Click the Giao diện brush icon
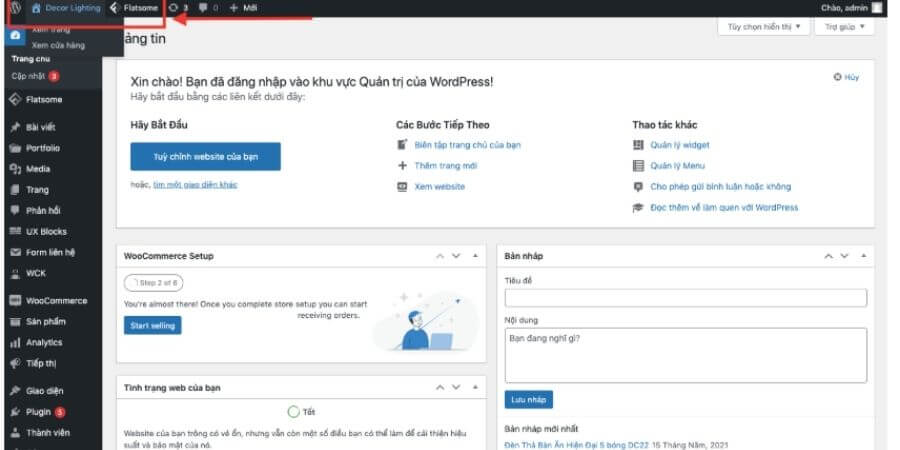Viewport: 900px width, 450px height. point(15,391)
